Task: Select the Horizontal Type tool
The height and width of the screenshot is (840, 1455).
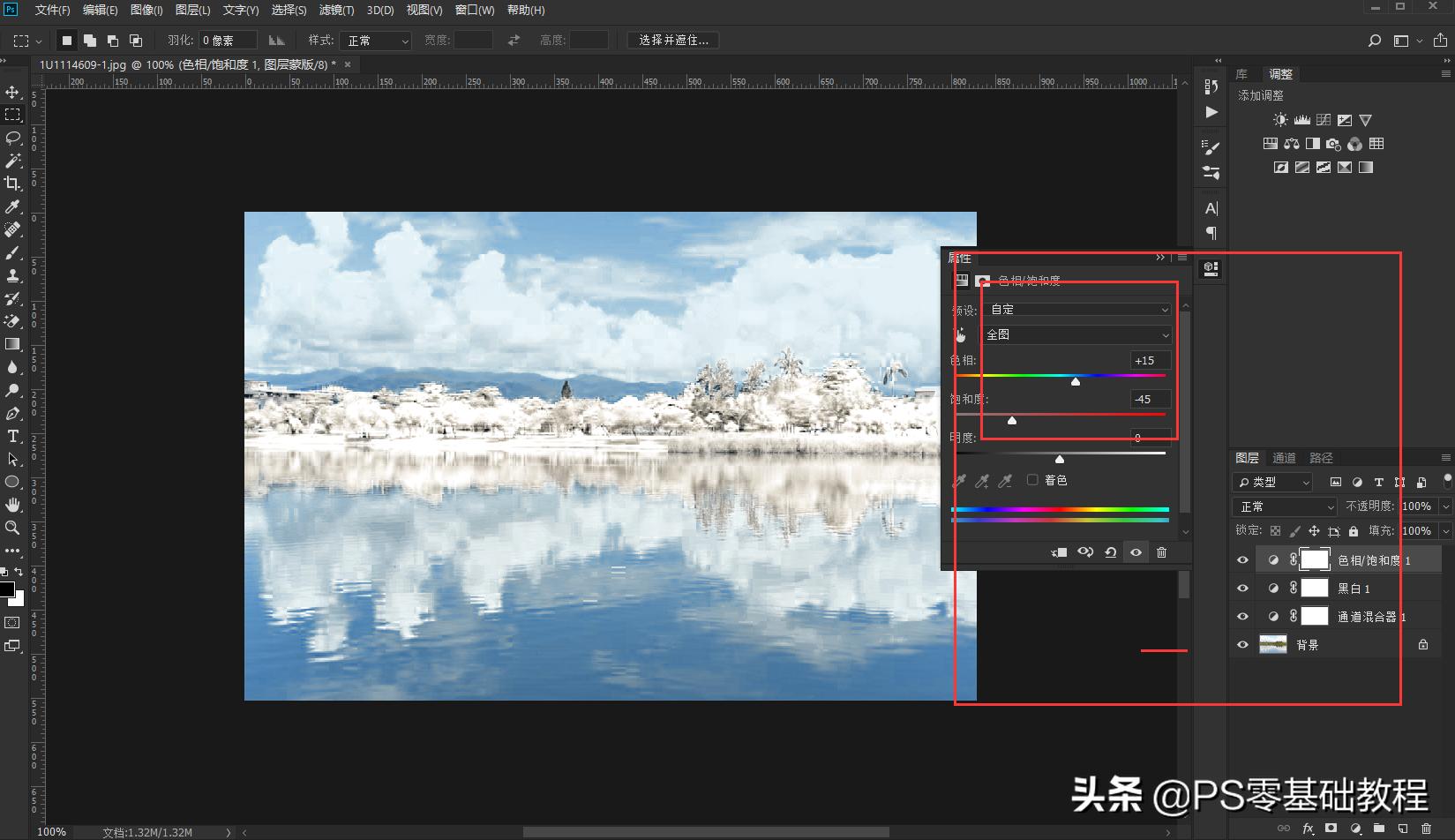Action: click(x=12, y=436)
